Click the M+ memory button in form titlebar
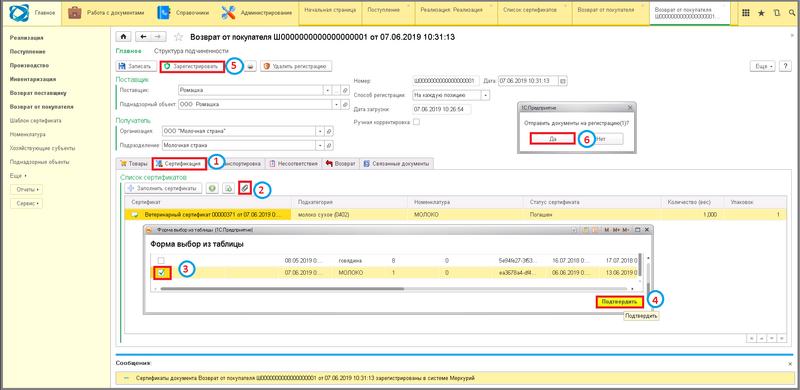Screen dimensions: 800x390 pyautogui.click(x=616, y=230)
